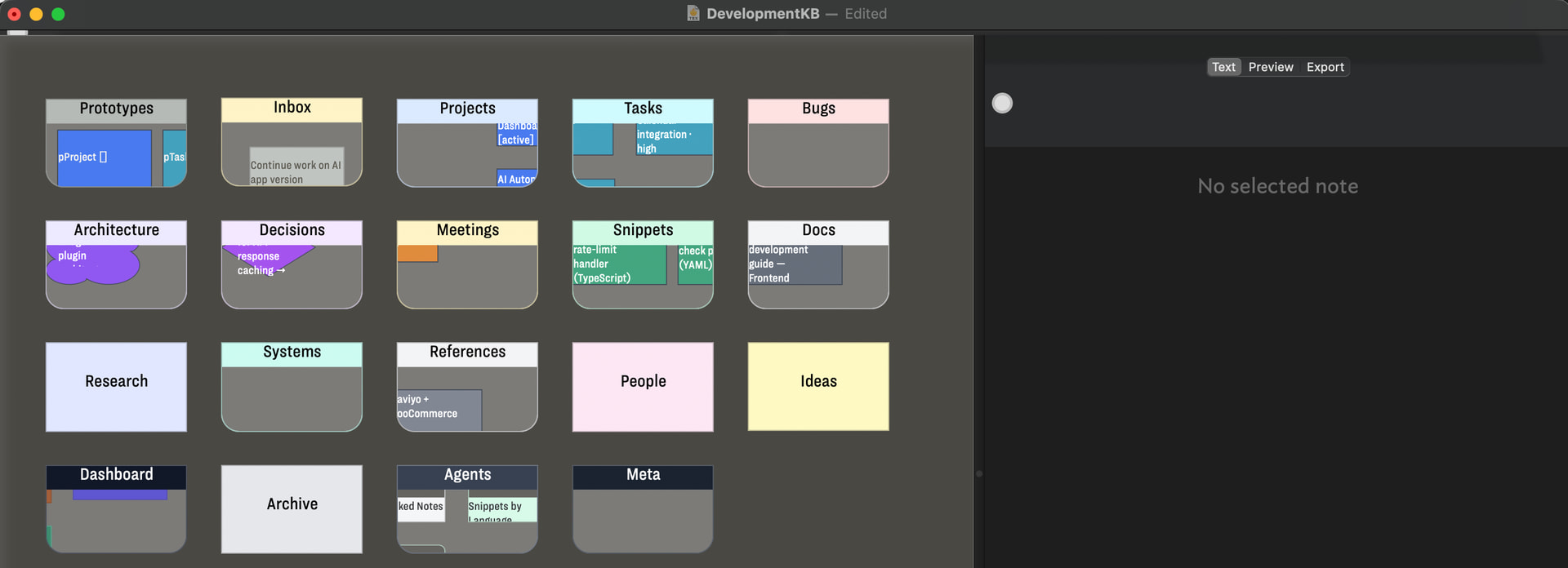Switch to the Preview tab

(1270, 67)
